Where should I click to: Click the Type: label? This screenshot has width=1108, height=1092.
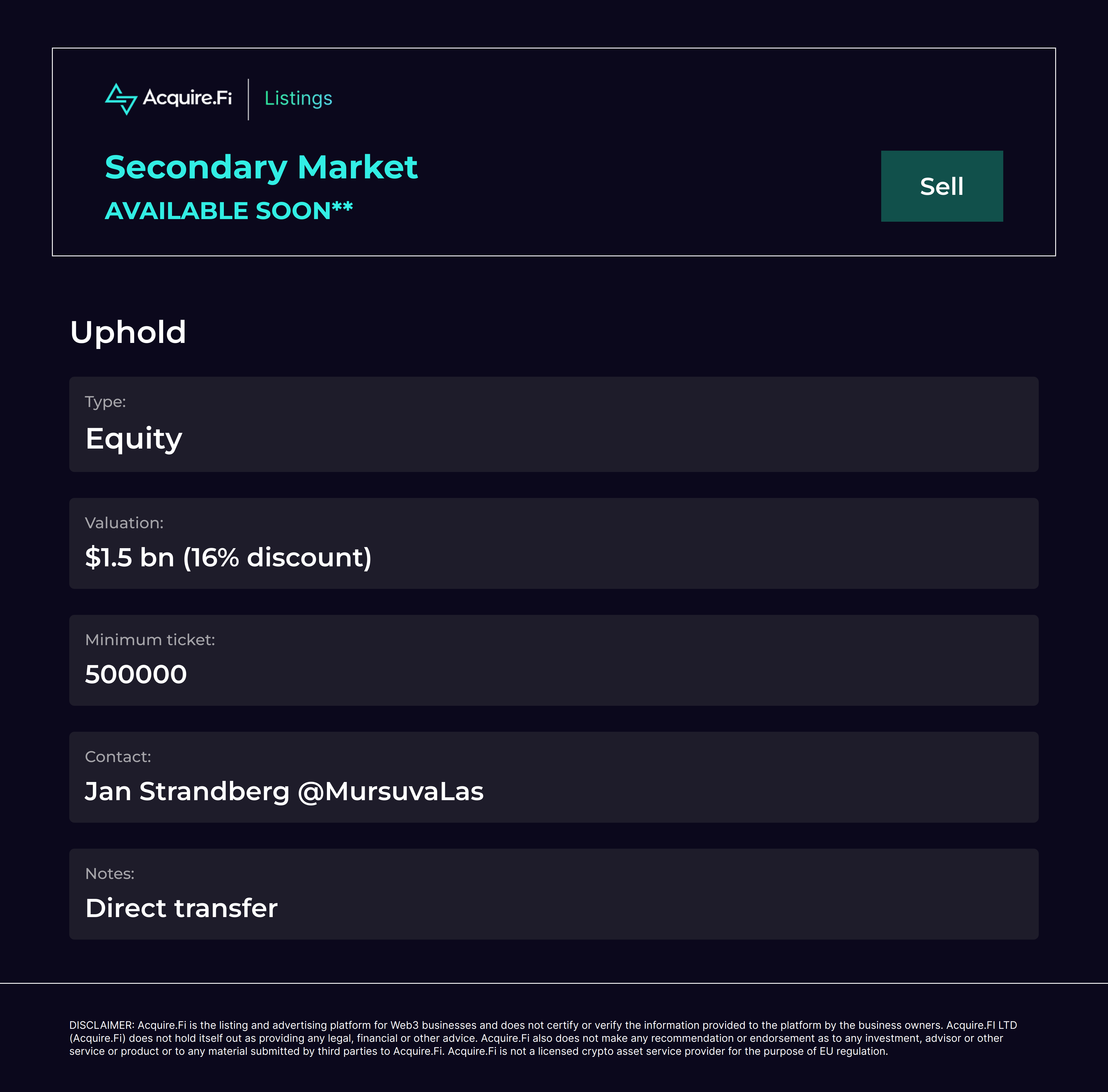105,402
